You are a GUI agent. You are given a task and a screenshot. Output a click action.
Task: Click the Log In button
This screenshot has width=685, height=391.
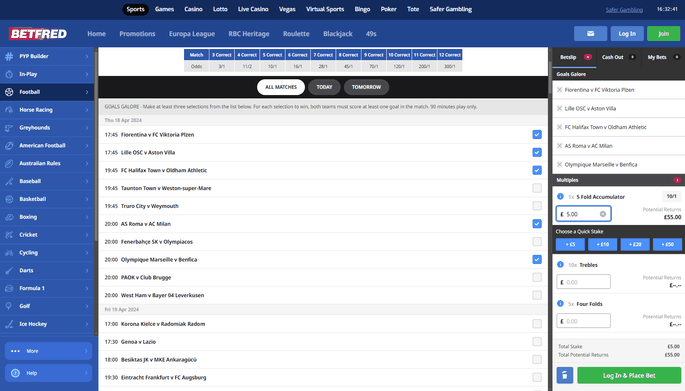coord(627,34)
